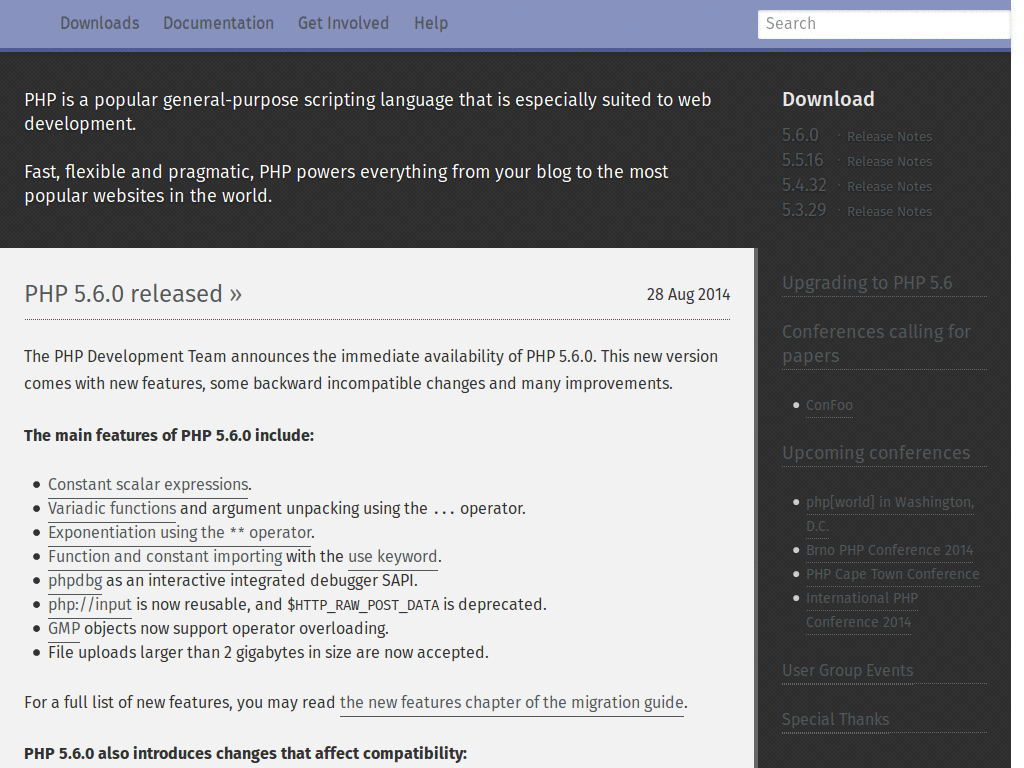Screen dimensions: 1024x768
Task: Open User Group Events link
Action: tap(848, 671)
